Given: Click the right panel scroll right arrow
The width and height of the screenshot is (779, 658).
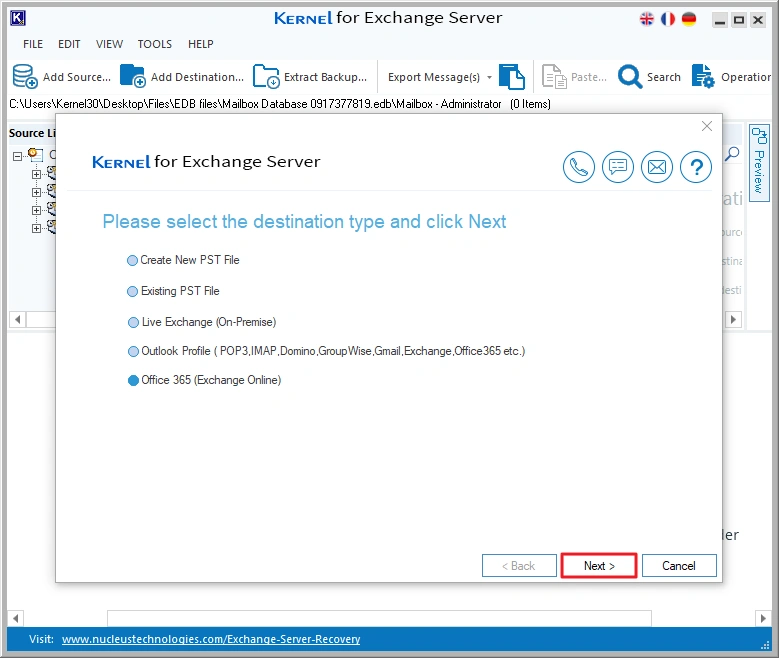Looking at the screenshot, I should pos(733,319).
